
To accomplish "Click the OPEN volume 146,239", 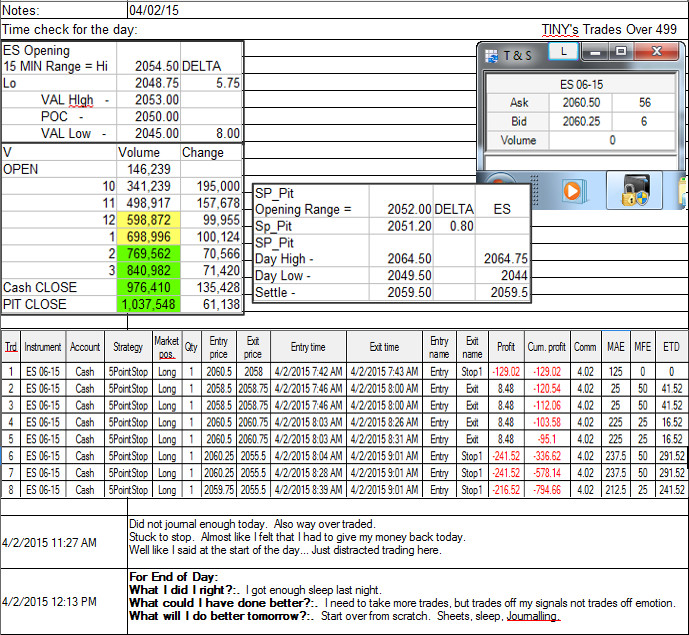I will (x=149, y=169).
